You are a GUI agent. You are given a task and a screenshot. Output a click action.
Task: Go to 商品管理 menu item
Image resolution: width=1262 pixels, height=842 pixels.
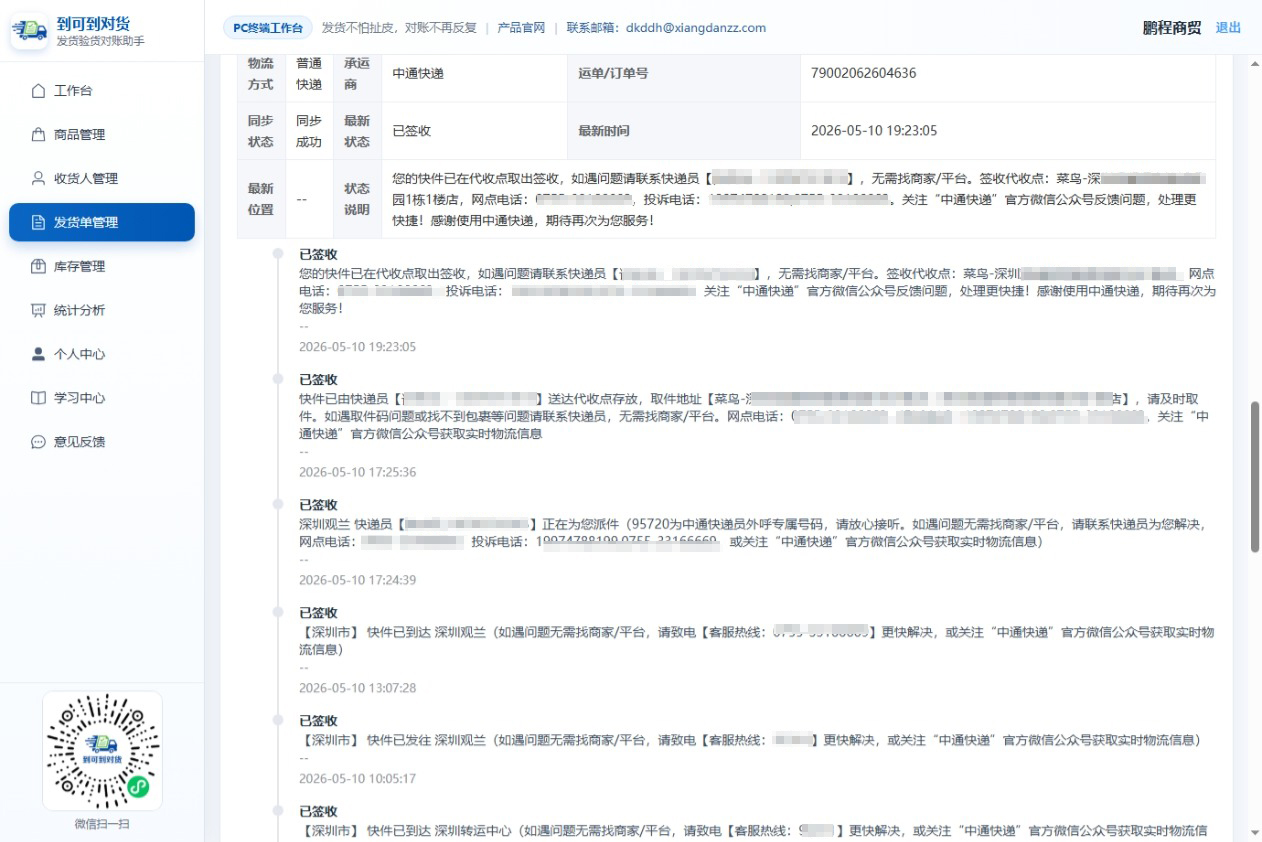click(x=102, y=135)
